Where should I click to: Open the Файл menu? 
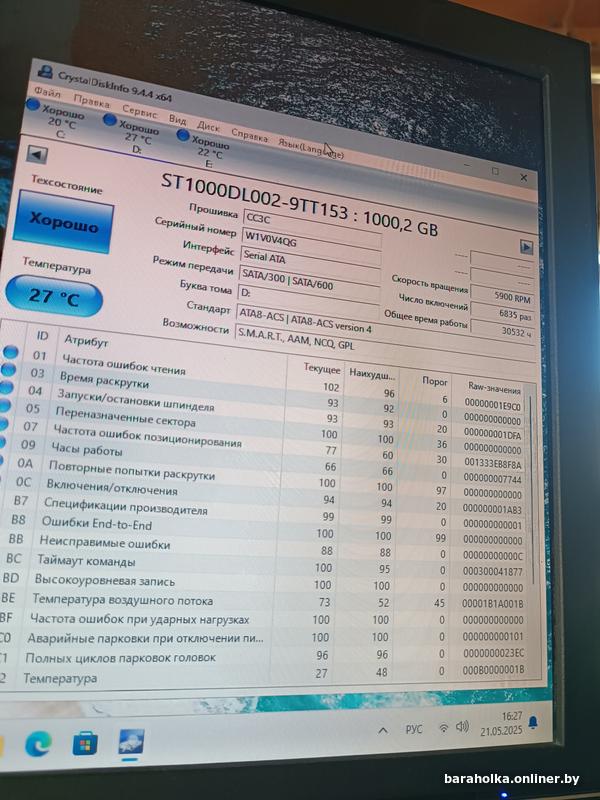pos(47,93)
